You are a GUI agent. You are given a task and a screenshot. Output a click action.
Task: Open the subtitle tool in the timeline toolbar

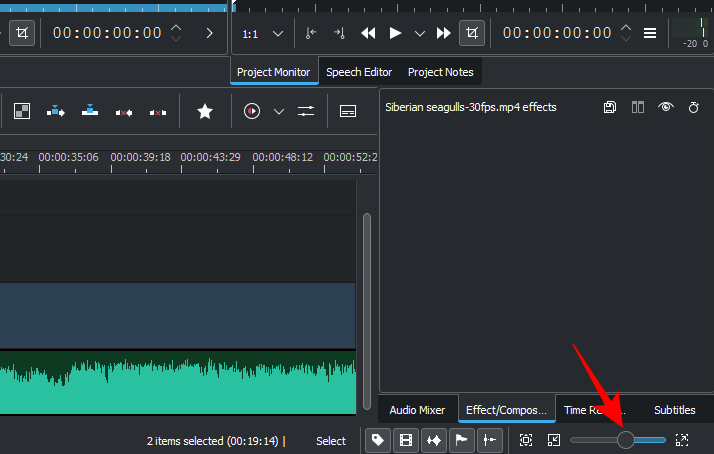pyautogui.click(x=348, y=111)
